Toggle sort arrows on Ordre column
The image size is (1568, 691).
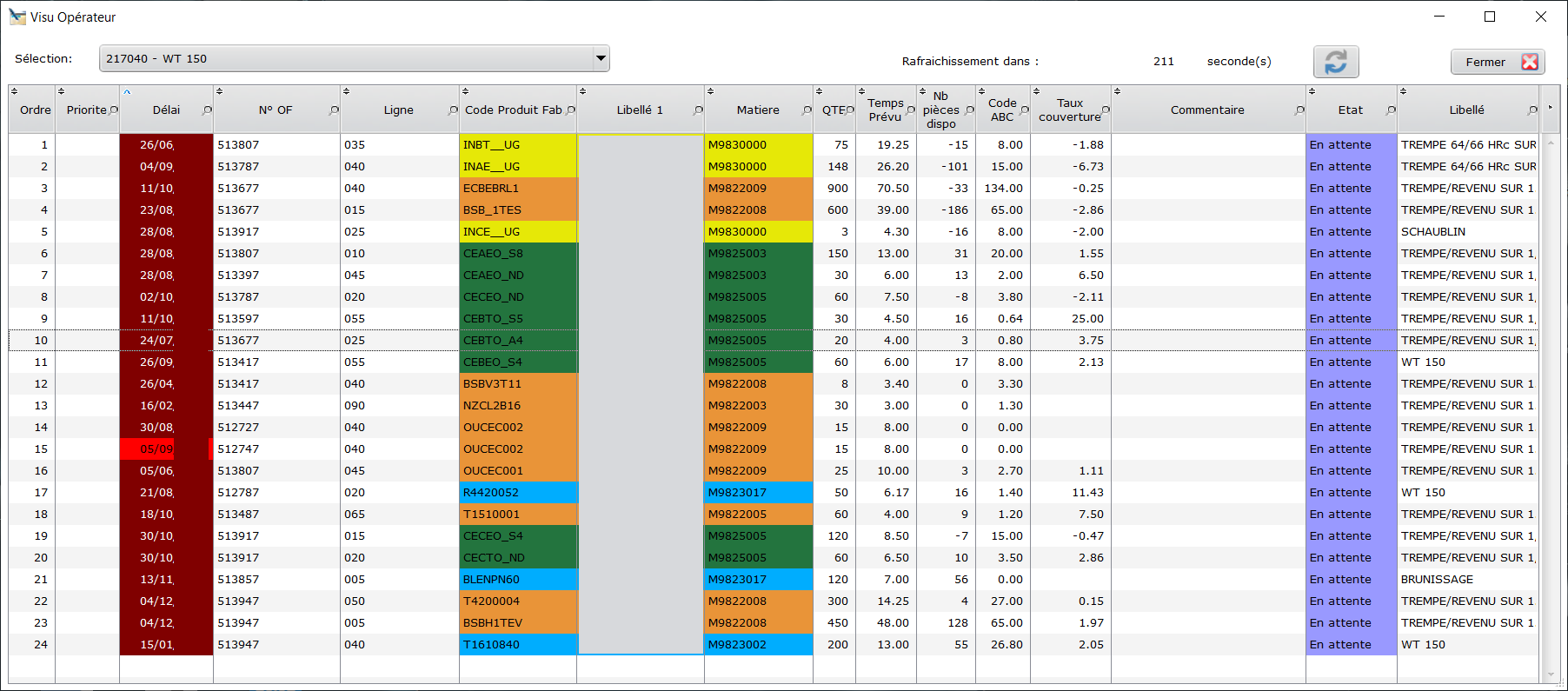coord(14,90)
